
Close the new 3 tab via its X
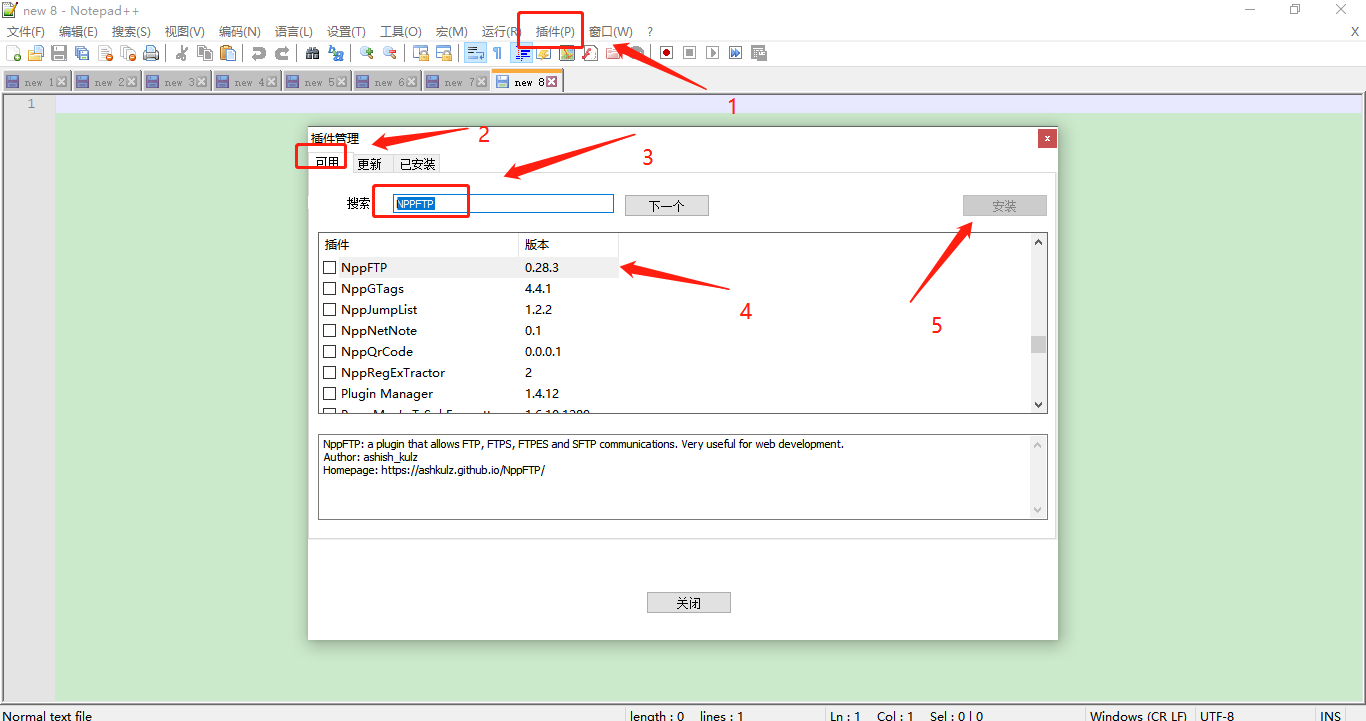pyautogui.click(x=201, y=82)
